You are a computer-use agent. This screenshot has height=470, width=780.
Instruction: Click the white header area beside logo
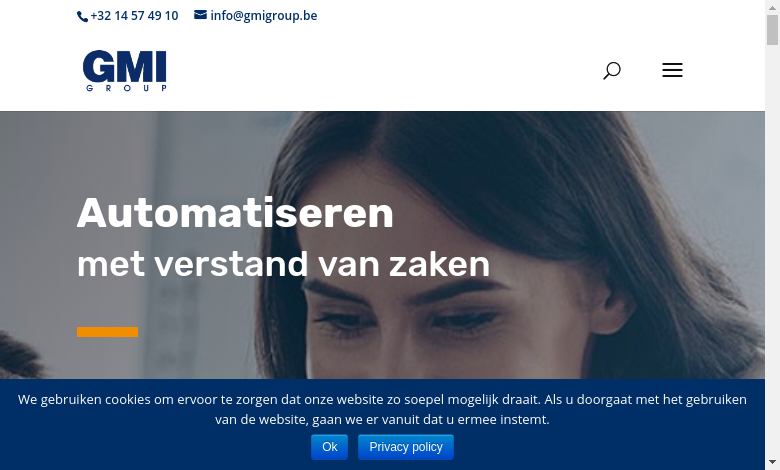[x=383, y=70]
